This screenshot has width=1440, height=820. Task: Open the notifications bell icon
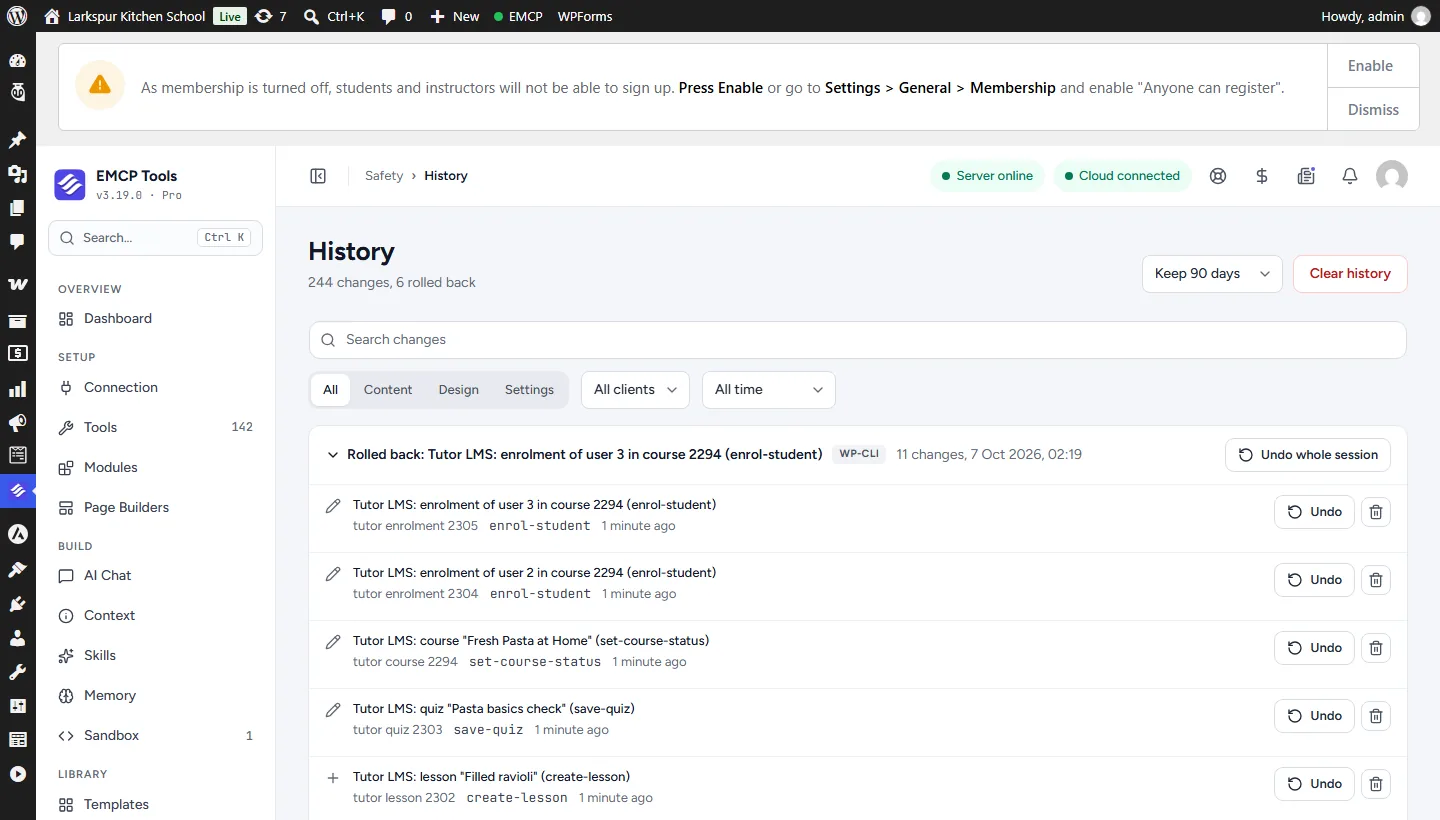(x=1350, y=176)
